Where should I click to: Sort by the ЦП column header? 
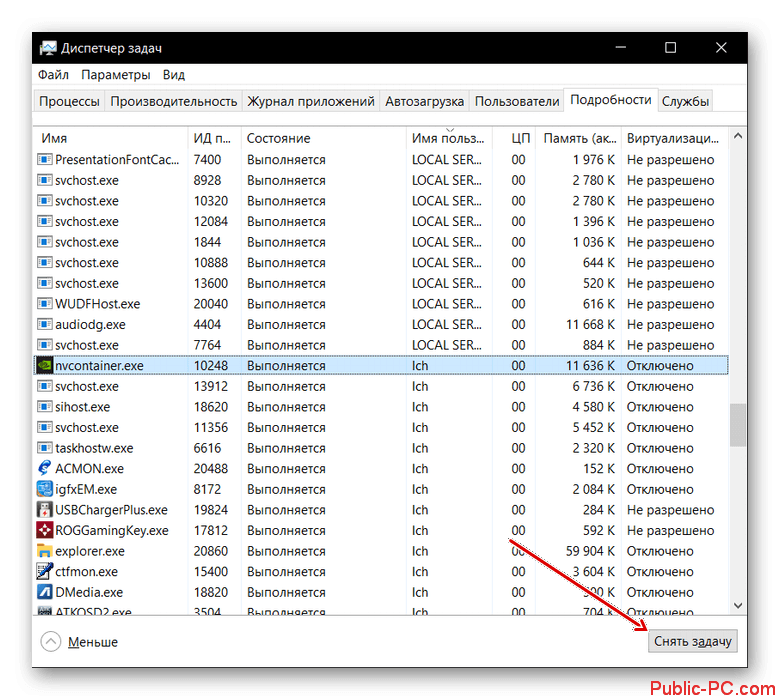514,138
